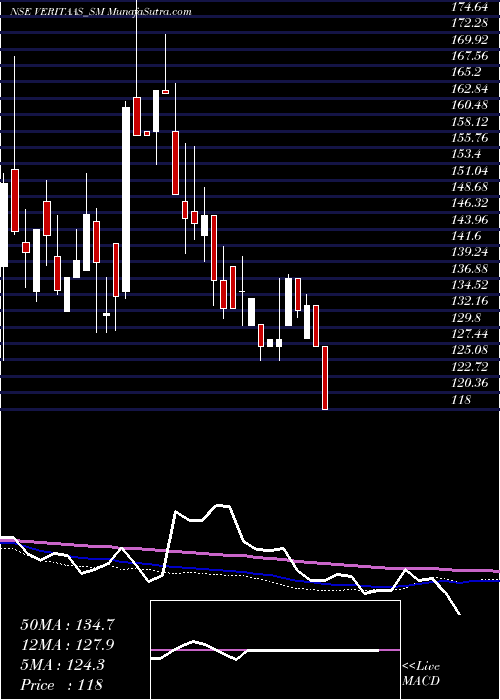Click the 174.64 price axis label
Screen dimensions: 500x700
pyautogui.click(x=468, y=7)
